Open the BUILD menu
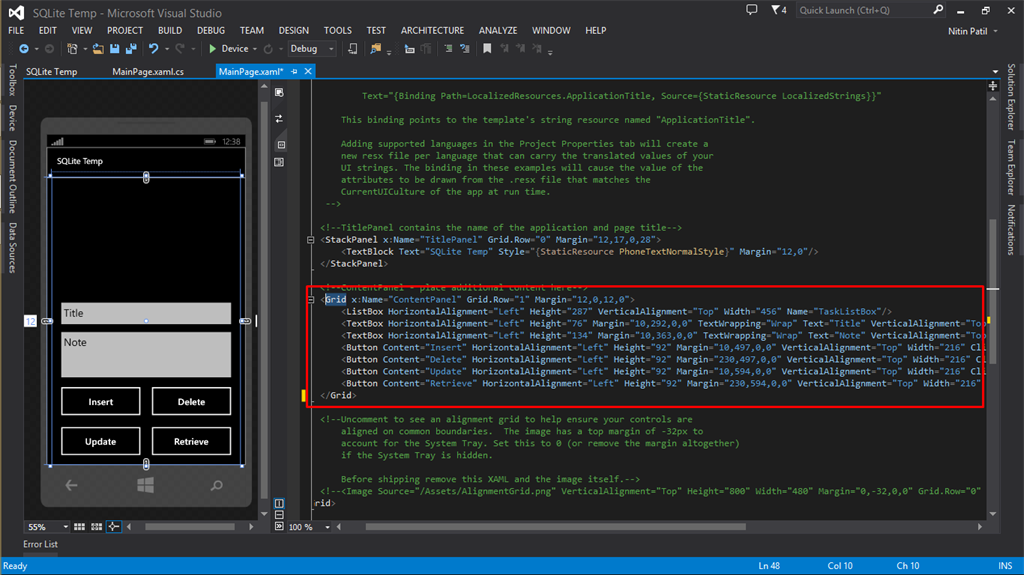This screenshot has height=575, width=1024. click(x=169, y=31)
